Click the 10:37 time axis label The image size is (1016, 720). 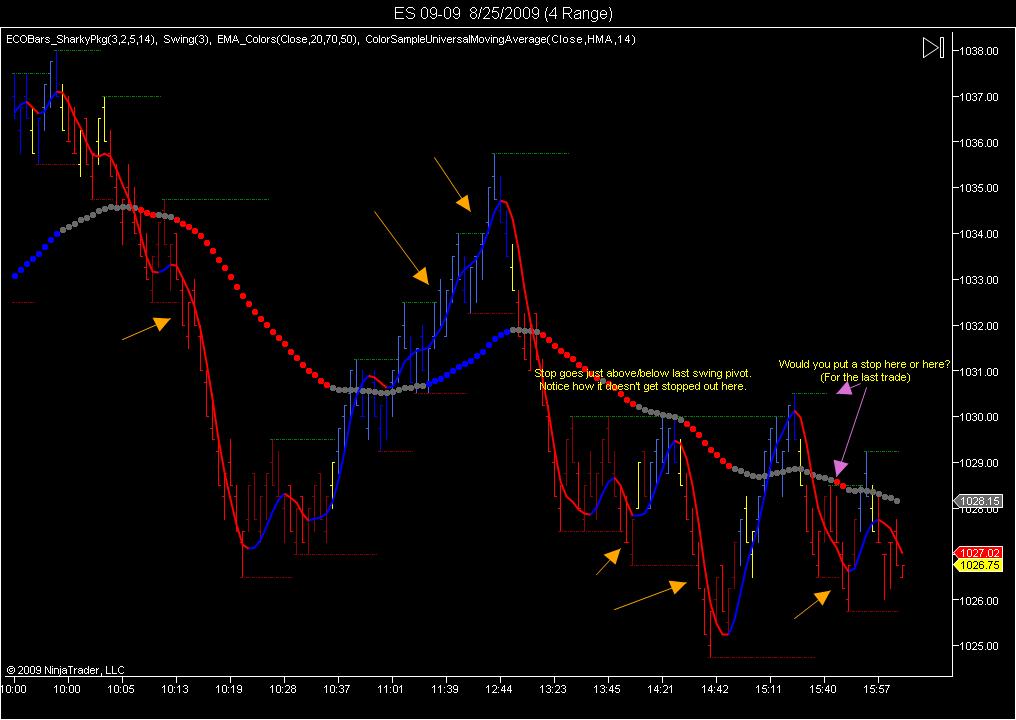337,689
